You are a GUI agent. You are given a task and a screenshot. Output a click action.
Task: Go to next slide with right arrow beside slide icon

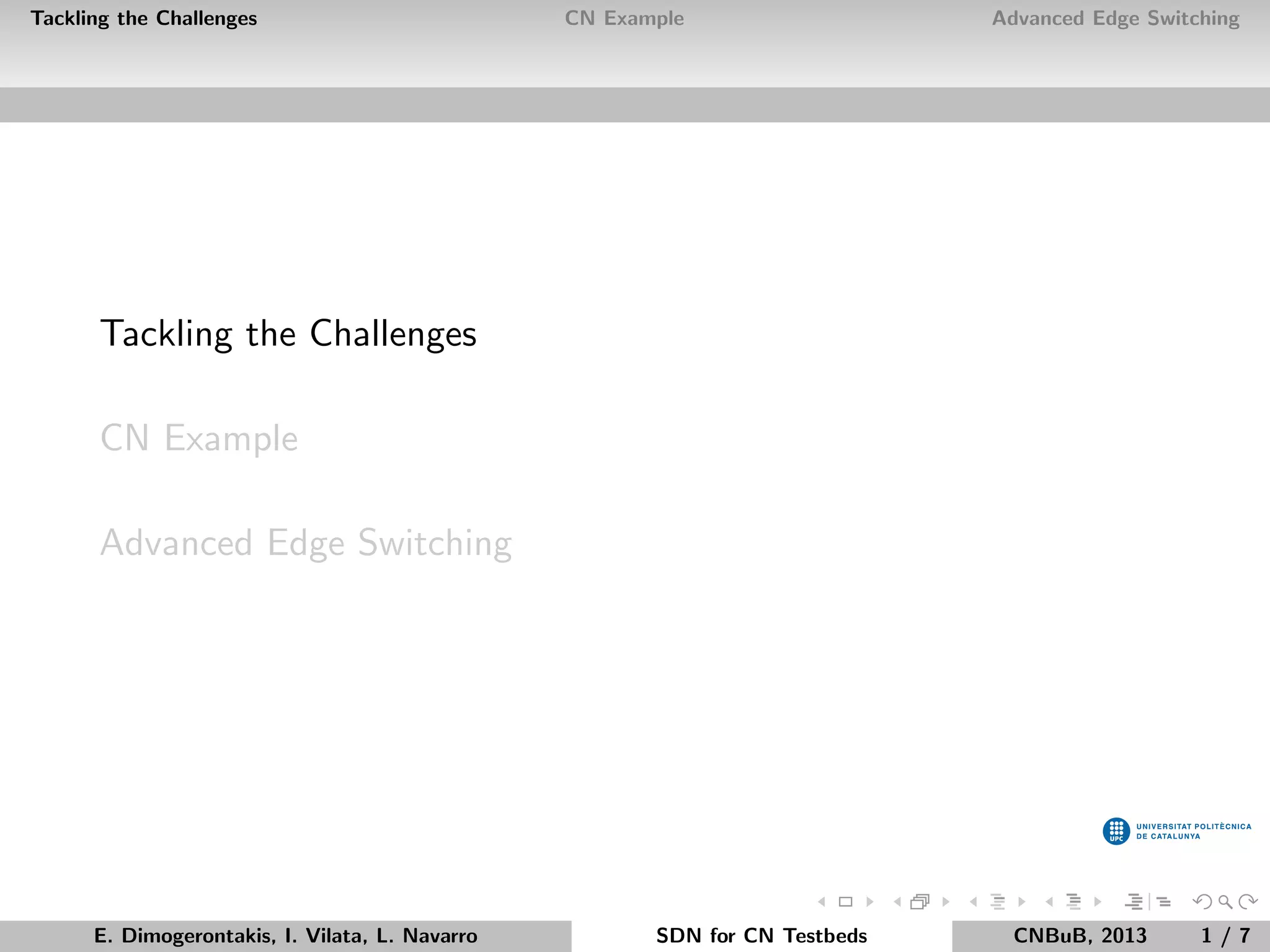pos(870,902)
